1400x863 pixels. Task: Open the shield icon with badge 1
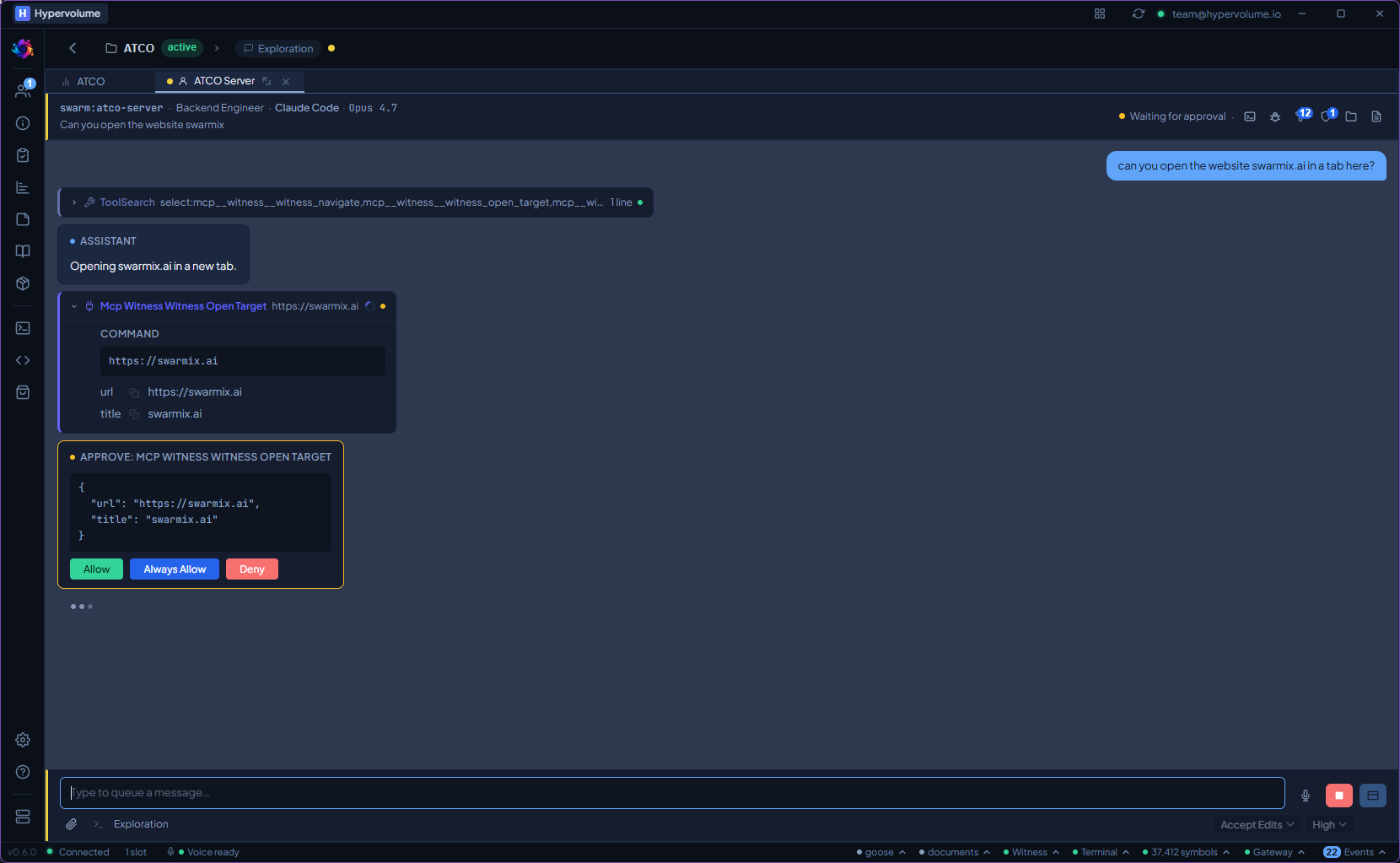tap(1328, 116)
